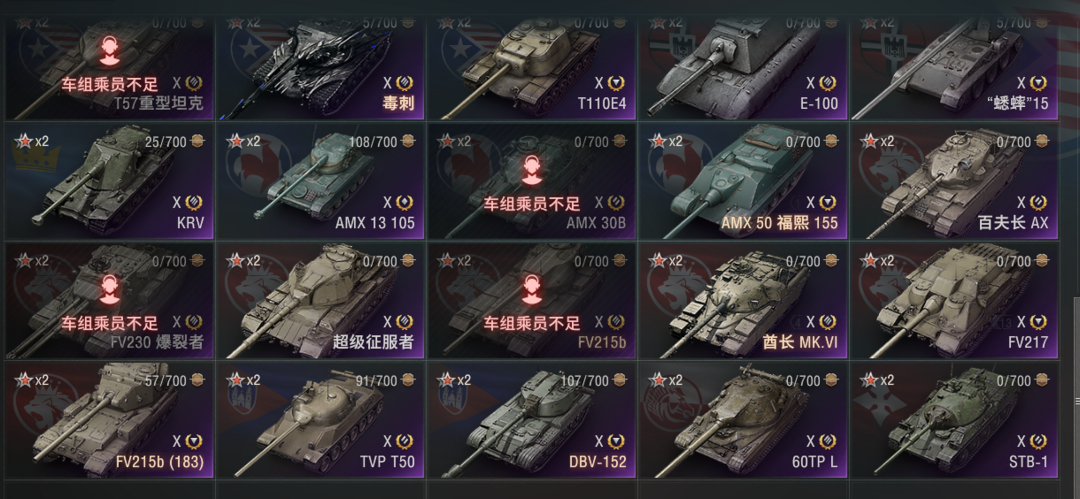Click the mastery badge on DBV-152
Screen dimensions: 1080x499
pos(616,442)
